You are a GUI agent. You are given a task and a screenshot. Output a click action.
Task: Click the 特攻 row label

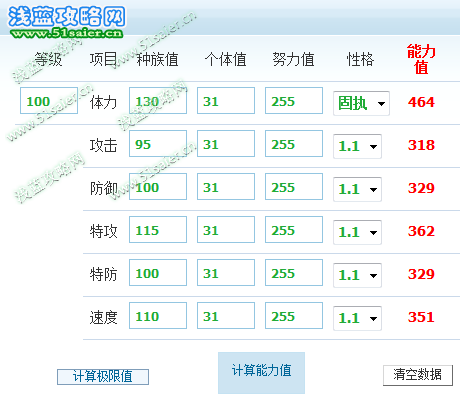click(103, 232)
